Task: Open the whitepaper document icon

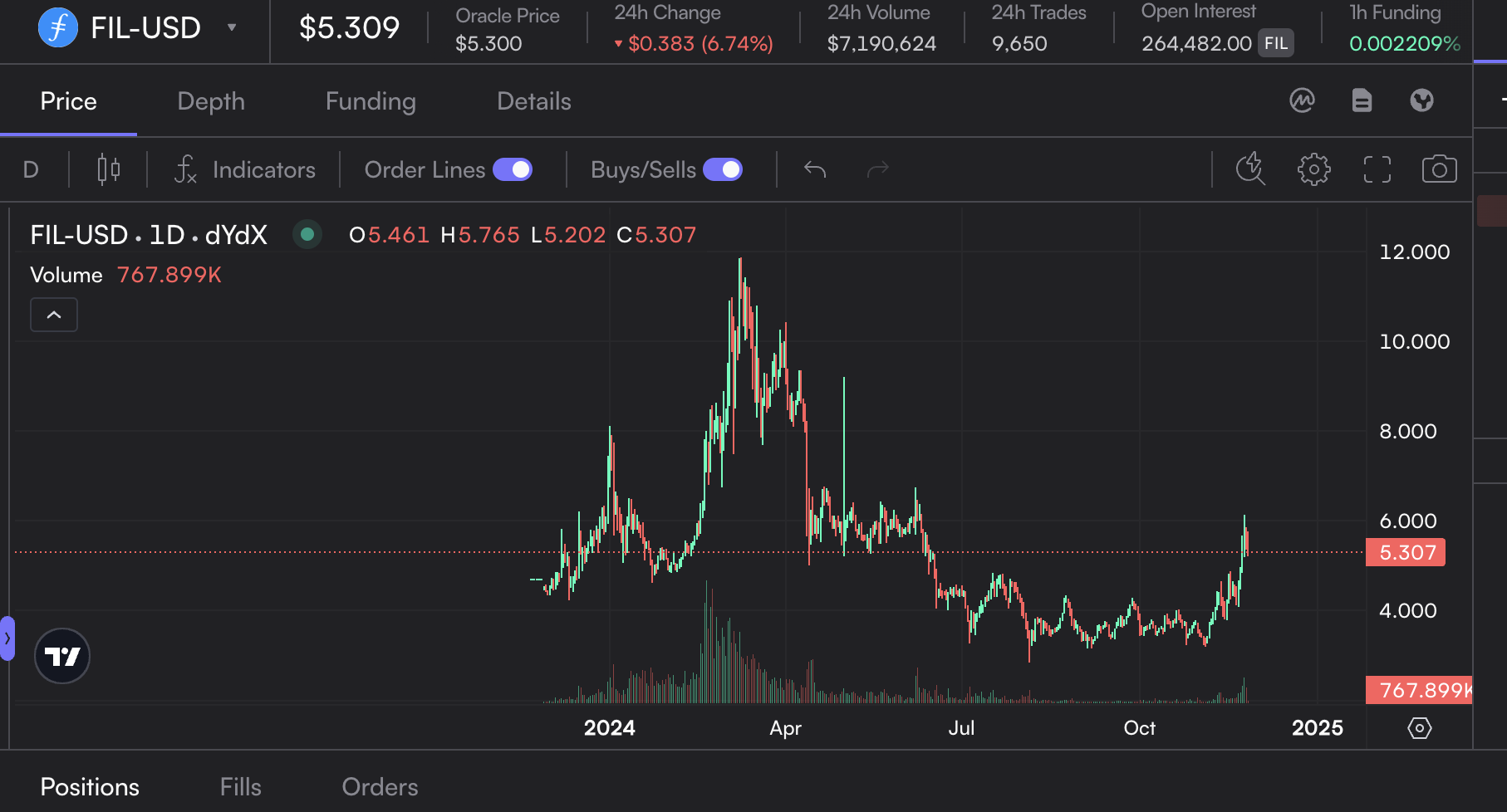Action: 1362,100
